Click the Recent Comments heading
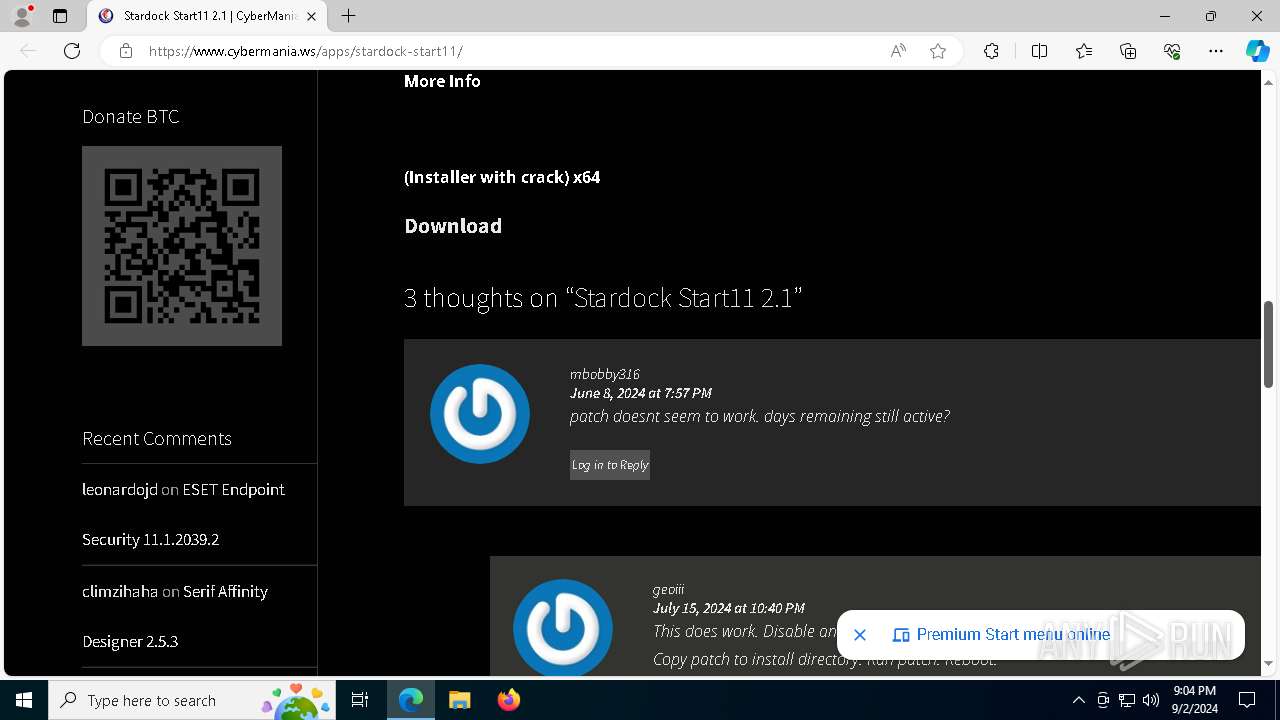This screenshot has height=720, width=1280. (157, 438)
